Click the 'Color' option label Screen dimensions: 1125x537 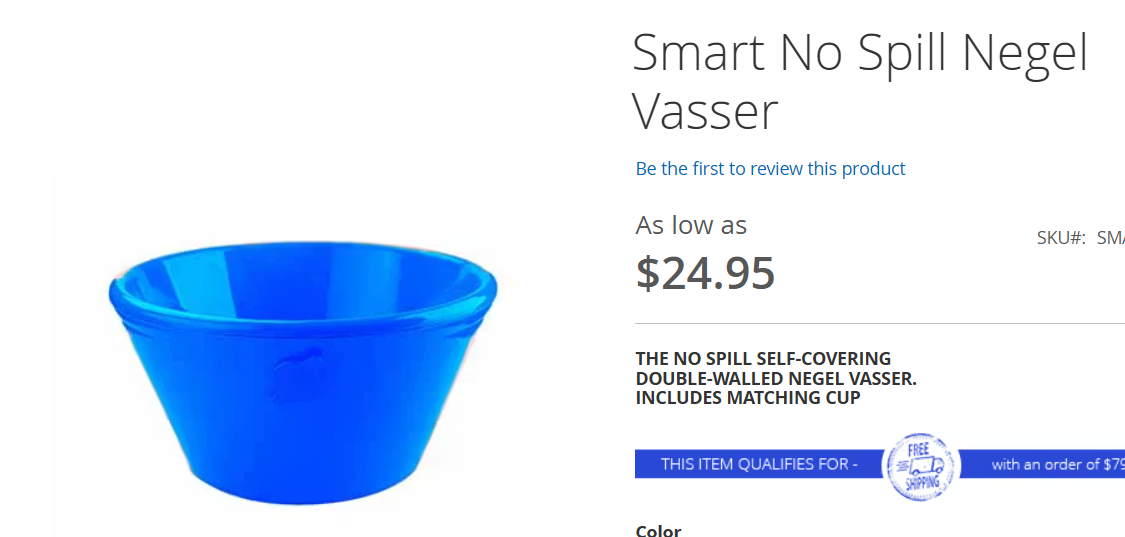[x=658, y=531]
